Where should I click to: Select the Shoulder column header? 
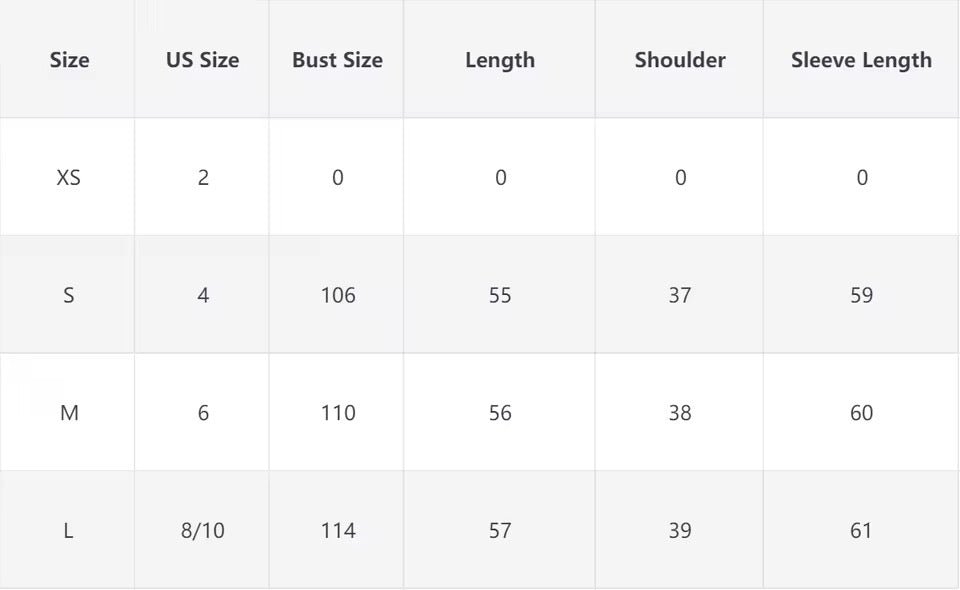click(x=680, y=60)
